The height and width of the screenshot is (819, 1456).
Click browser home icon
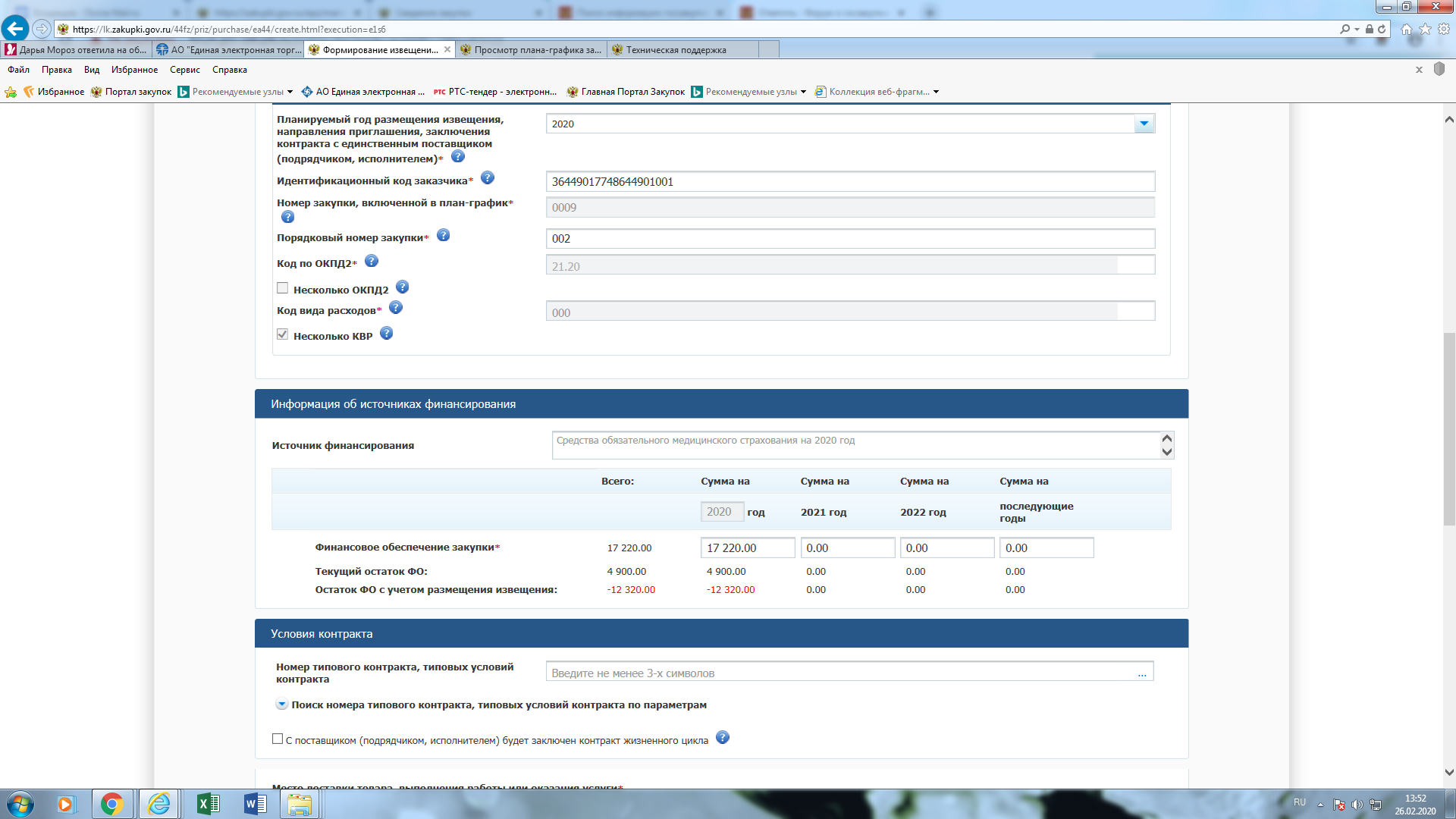pyautogui.click(x=1407, y=29)
